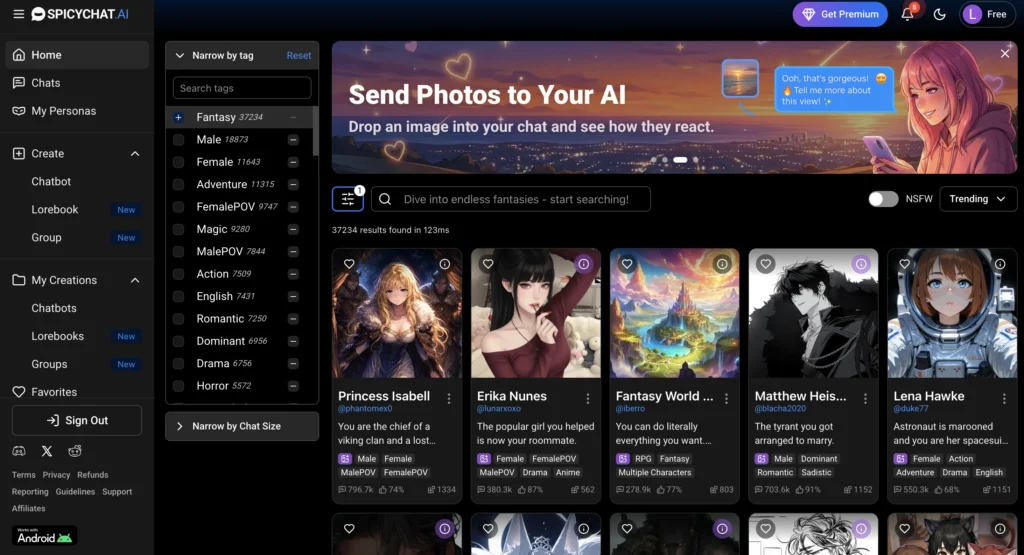
Task: Favorite Fantasy World card with heart icon
Action: point(627,264)
